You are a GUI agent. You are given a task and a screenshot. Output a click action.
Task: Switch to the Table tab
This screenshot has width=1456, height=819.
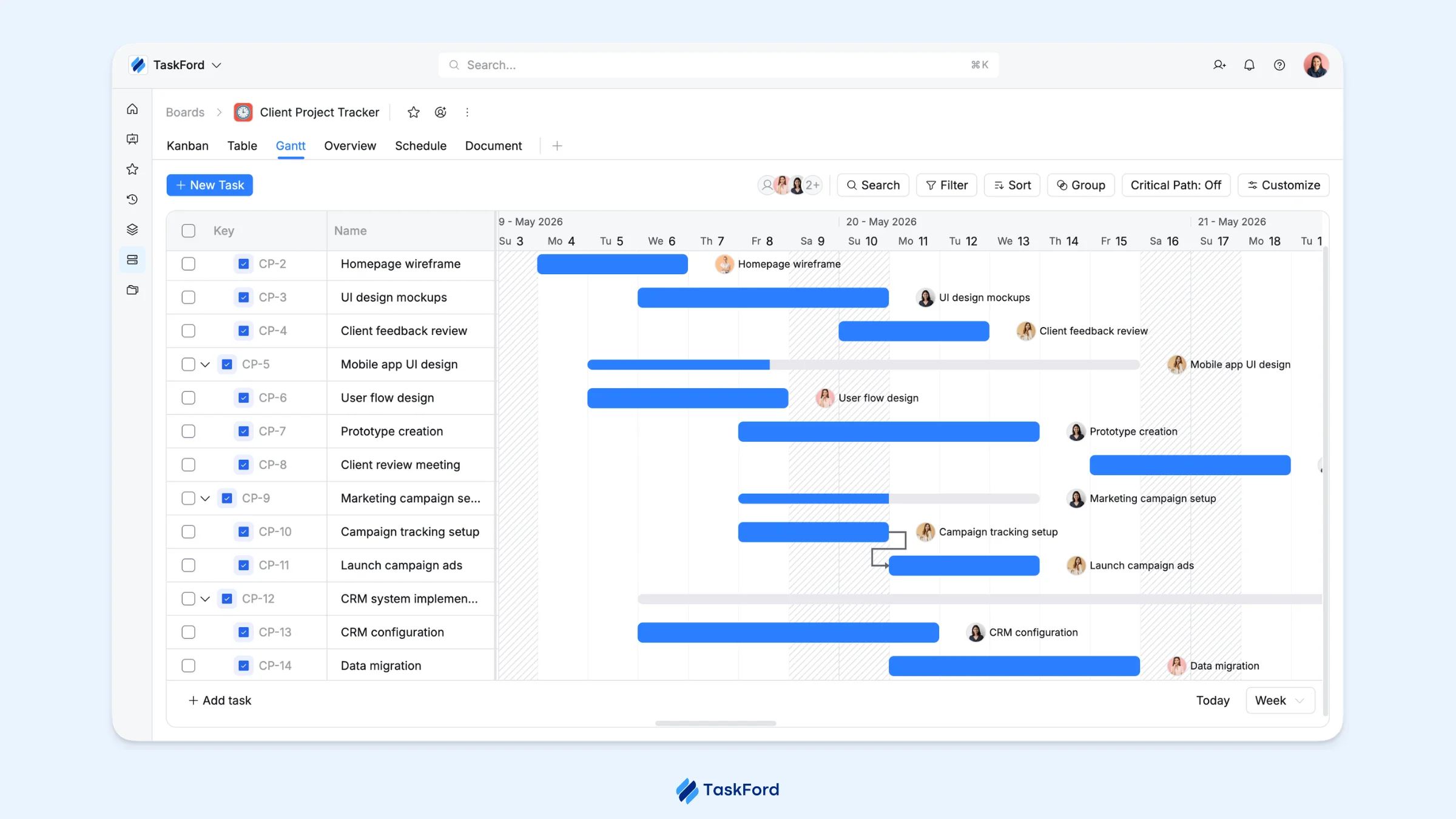[x=242, y=146]
